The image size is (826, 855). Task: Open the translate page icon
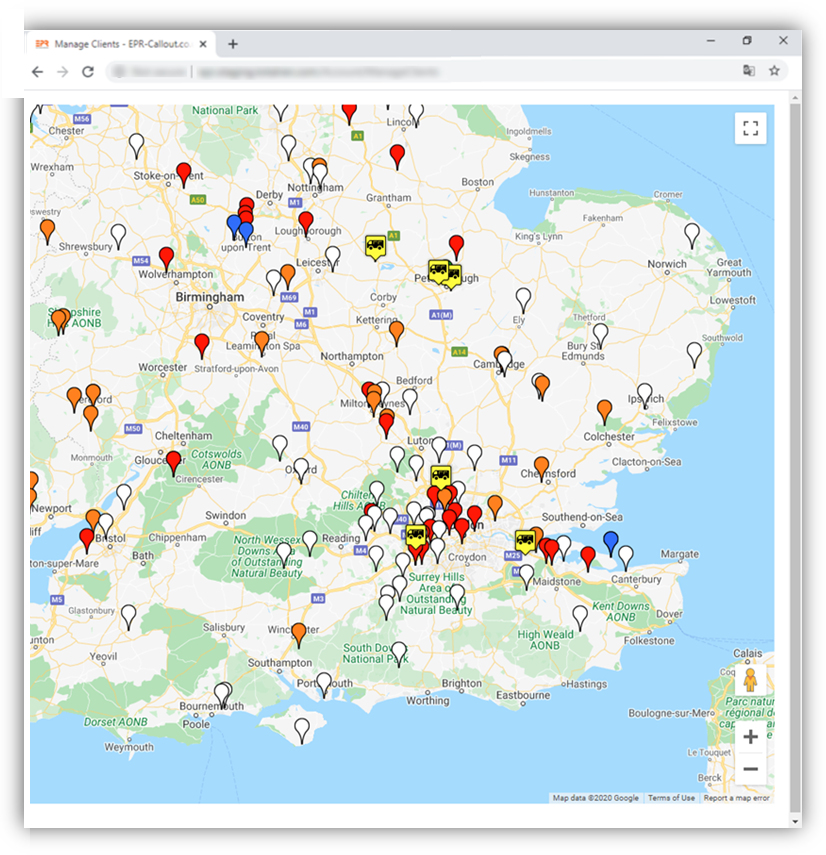pyautogui.click(x=749, y=71)
